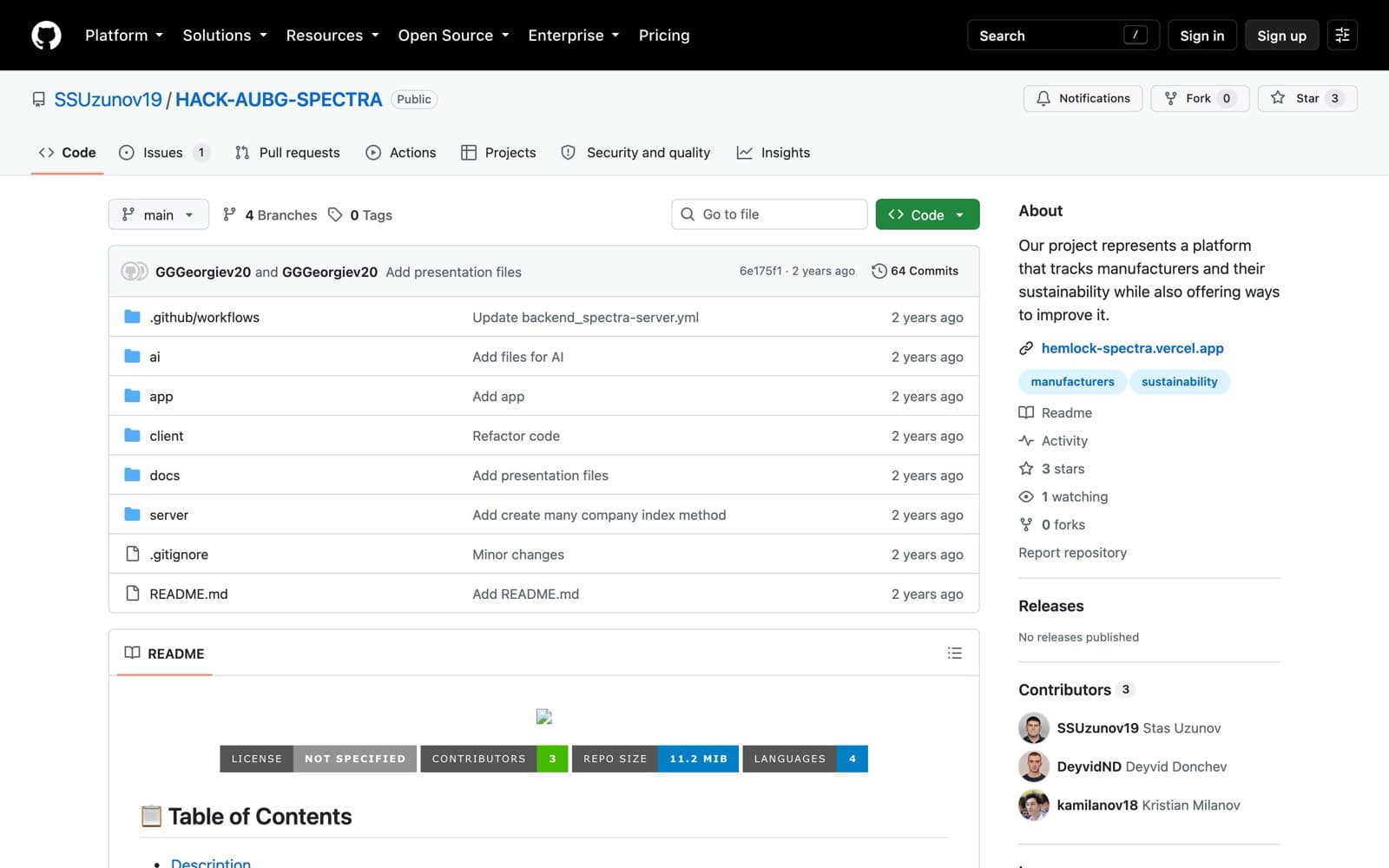Image resolution: width=1389 pixels, height=868 pixels.
Task: Click the repository icon before SSUzunov19
Action: click(x=38, y=99)
